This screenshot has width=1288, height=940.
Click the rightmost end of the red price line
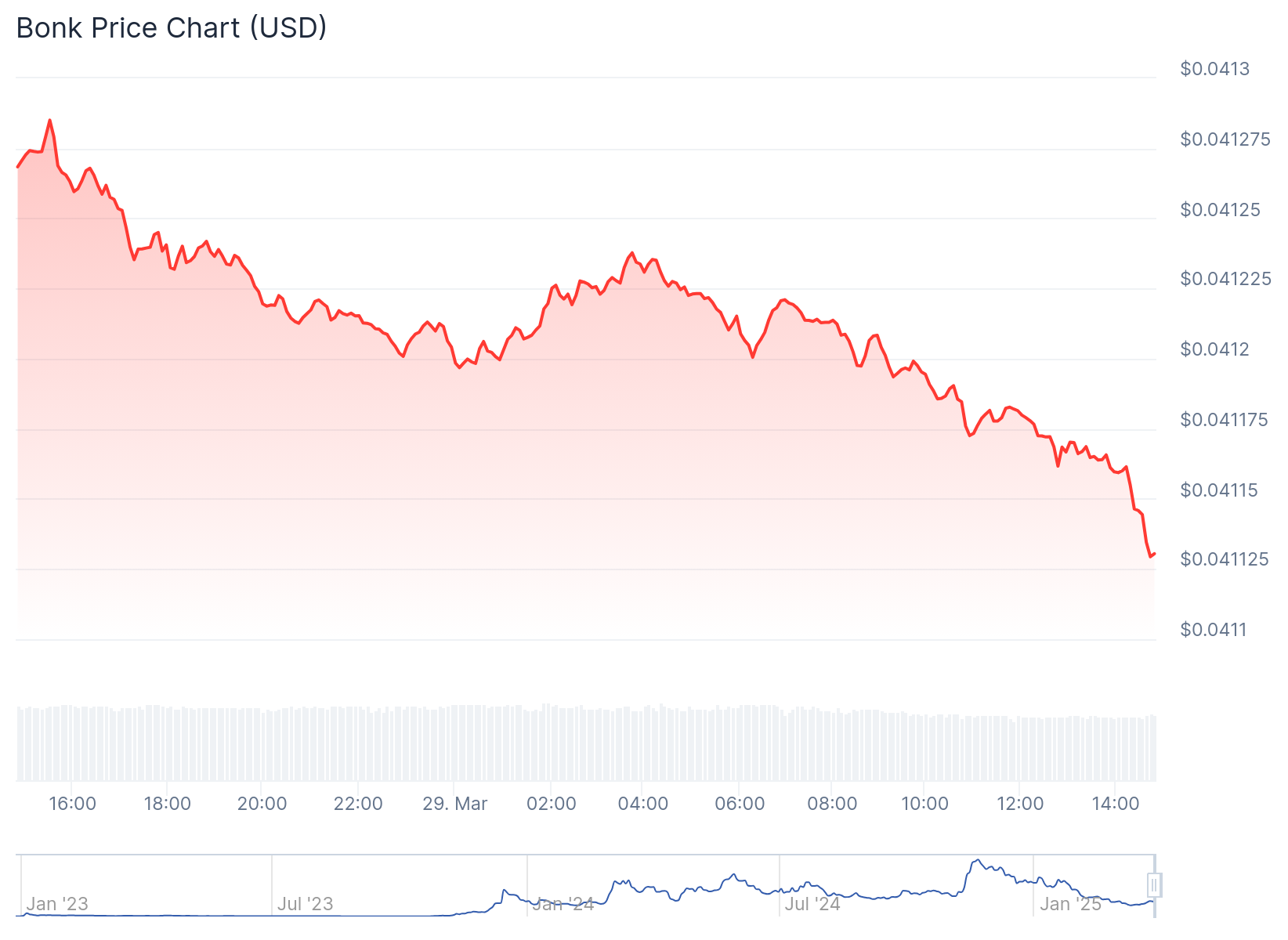tap(1155, 554)
